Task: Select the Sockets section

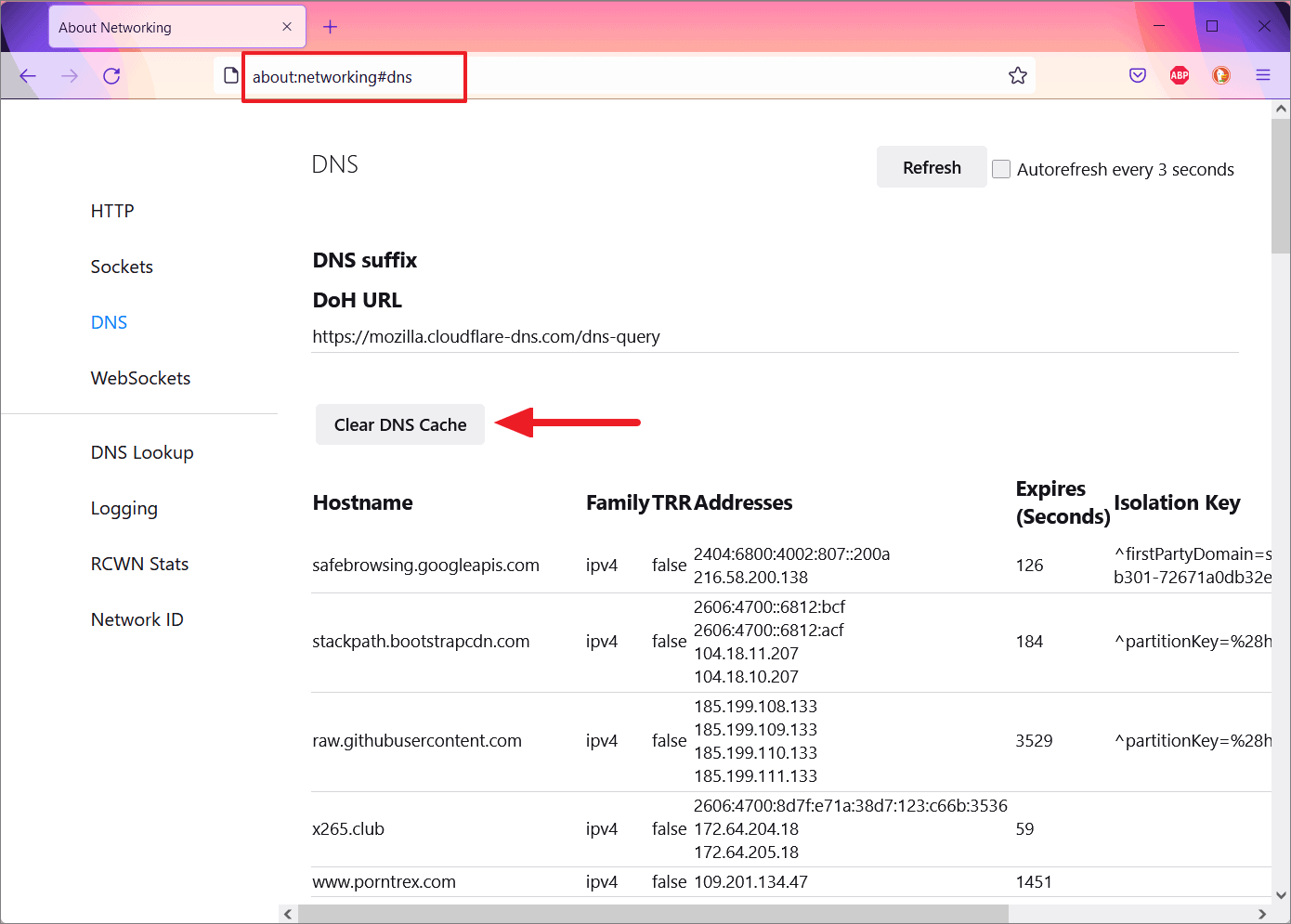Action: click(122, 267)
